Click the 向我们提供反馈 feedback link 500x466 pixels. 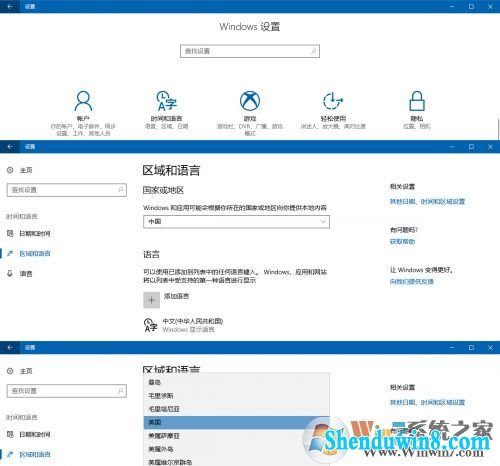(x=412, y=282)
